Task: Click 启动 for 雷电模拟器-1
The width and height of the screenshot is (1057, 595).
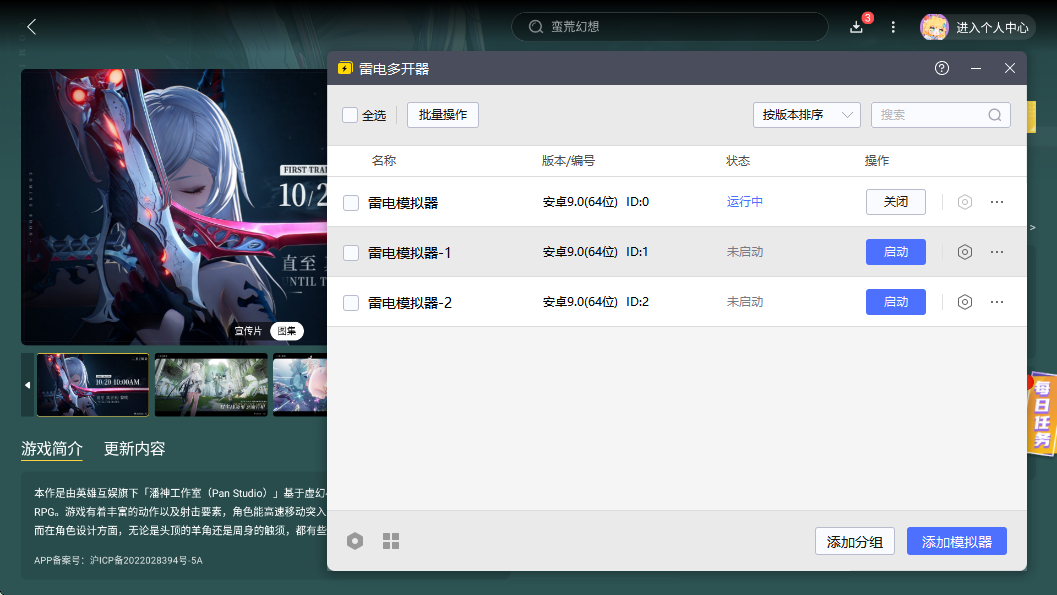Action: coord(896,252)
